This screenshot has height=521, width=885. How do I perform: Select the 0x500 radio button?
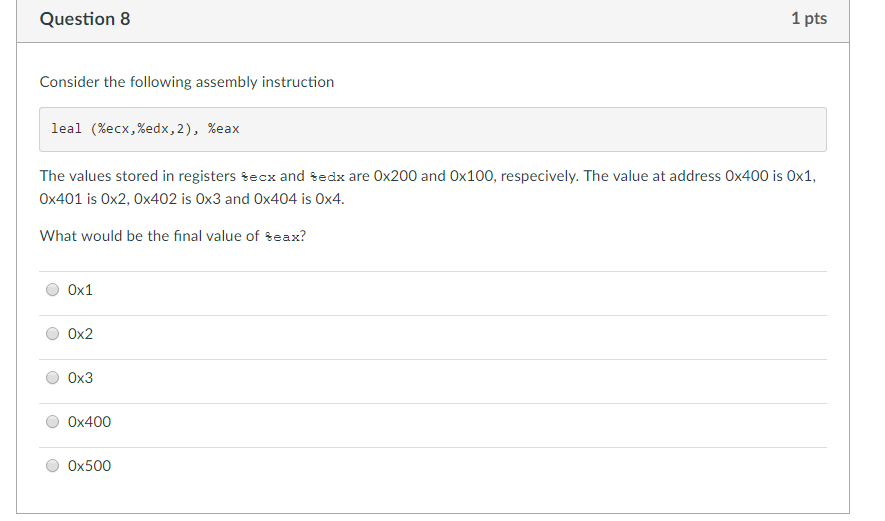pyautogui.click(x=53, y=466)
